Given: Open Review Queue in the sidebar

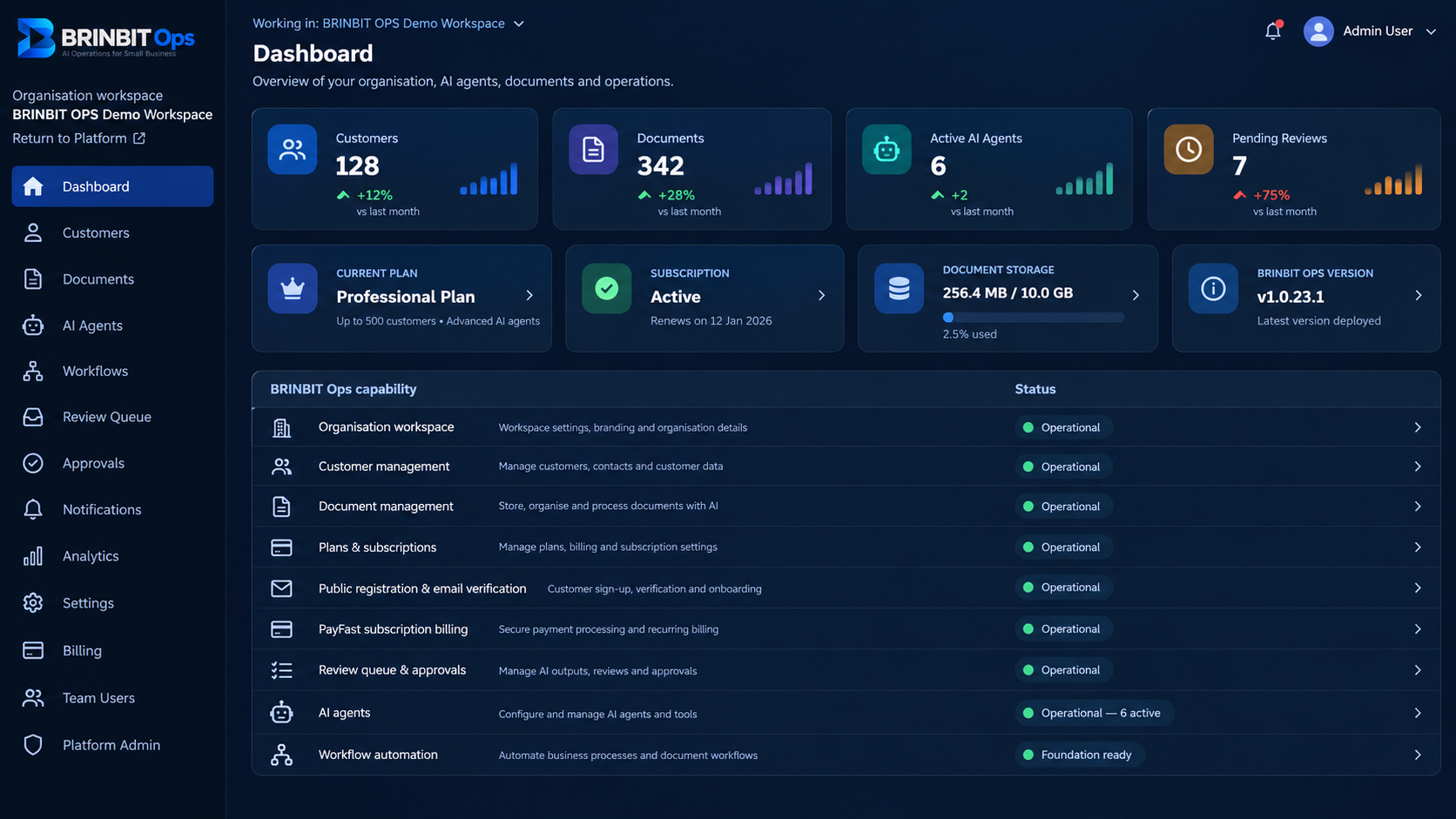Looking at the screenshot, I should (x=112, y=417).
